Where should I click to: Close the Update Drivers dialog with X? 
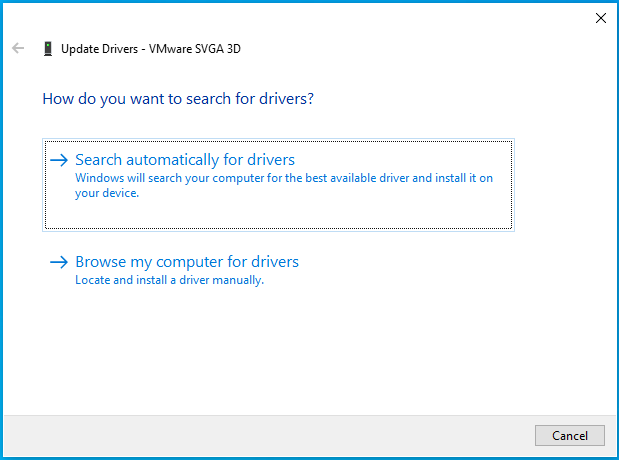pos(600,18)
